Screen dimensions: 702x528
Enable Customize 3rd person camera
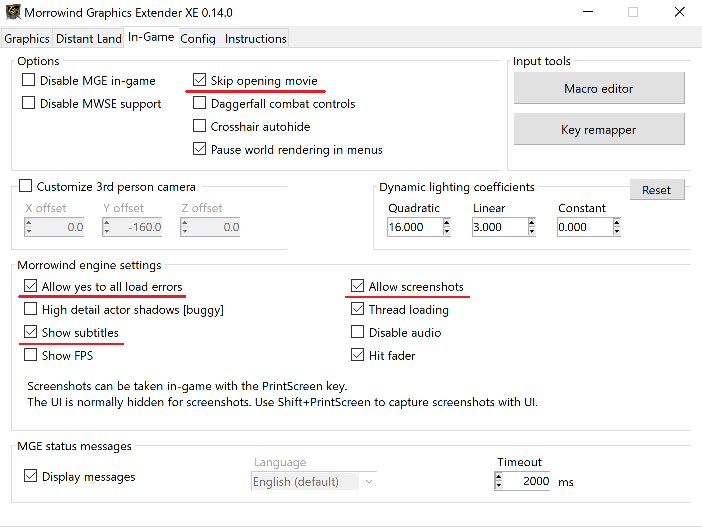click(26, 187)
